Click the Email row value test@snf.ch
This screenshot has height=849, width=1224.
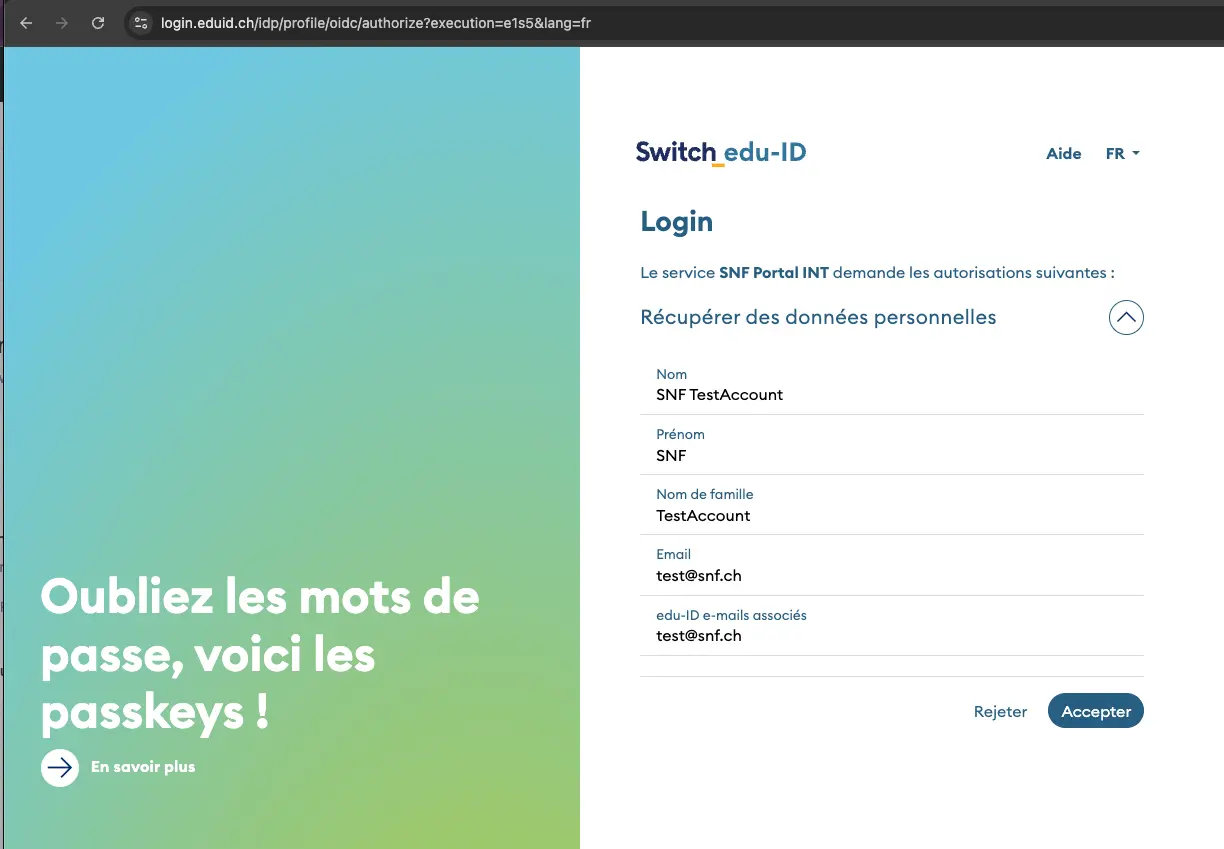click(699, 576)
